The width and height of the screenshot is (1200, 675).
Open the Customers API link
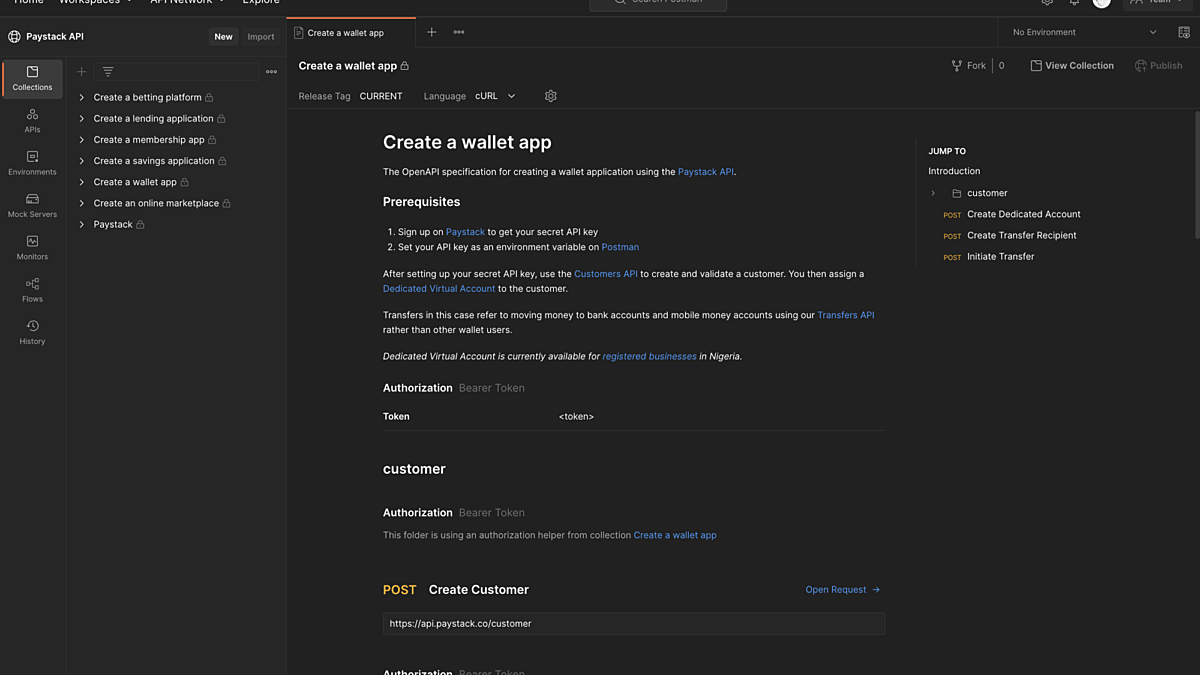click(x=605, y=274)
